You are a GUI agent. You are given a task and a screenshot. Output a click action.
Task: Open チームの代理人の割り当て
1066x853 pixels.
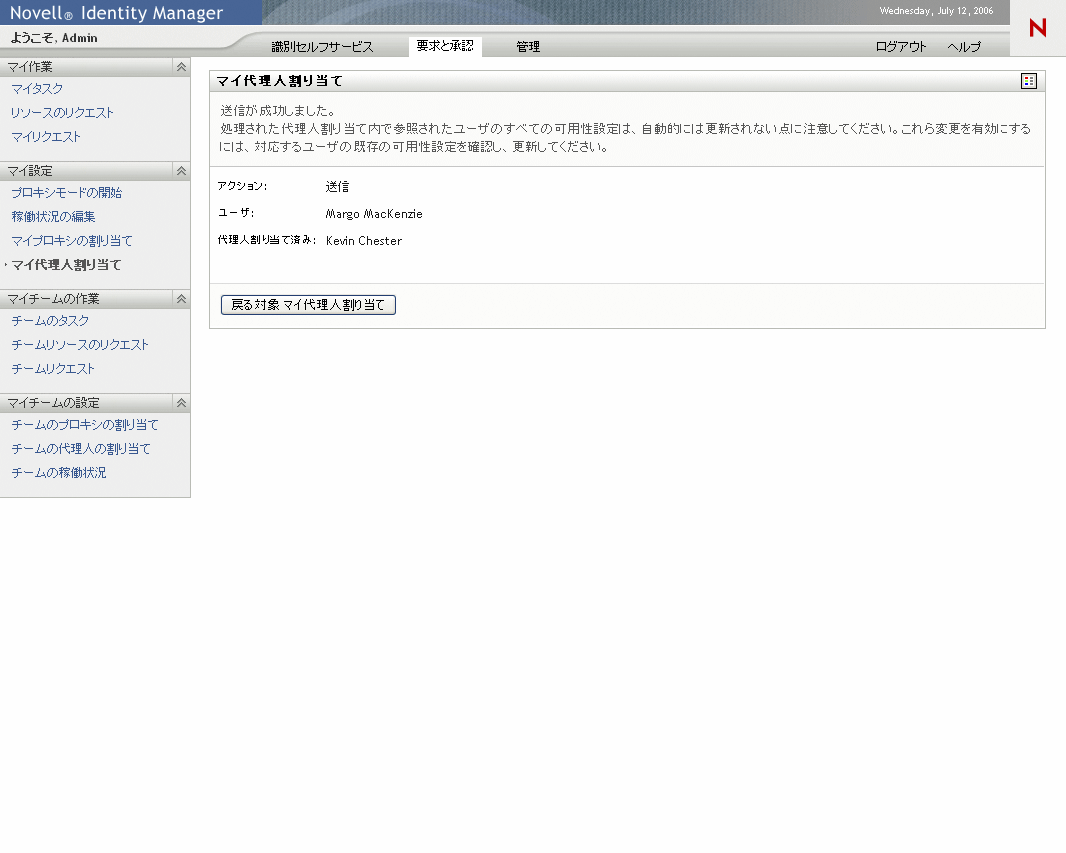80,448
